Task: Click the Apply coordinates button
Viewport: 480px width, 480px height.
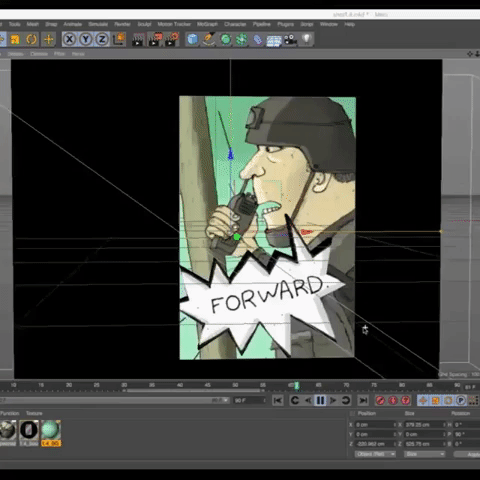Action: 468,454
